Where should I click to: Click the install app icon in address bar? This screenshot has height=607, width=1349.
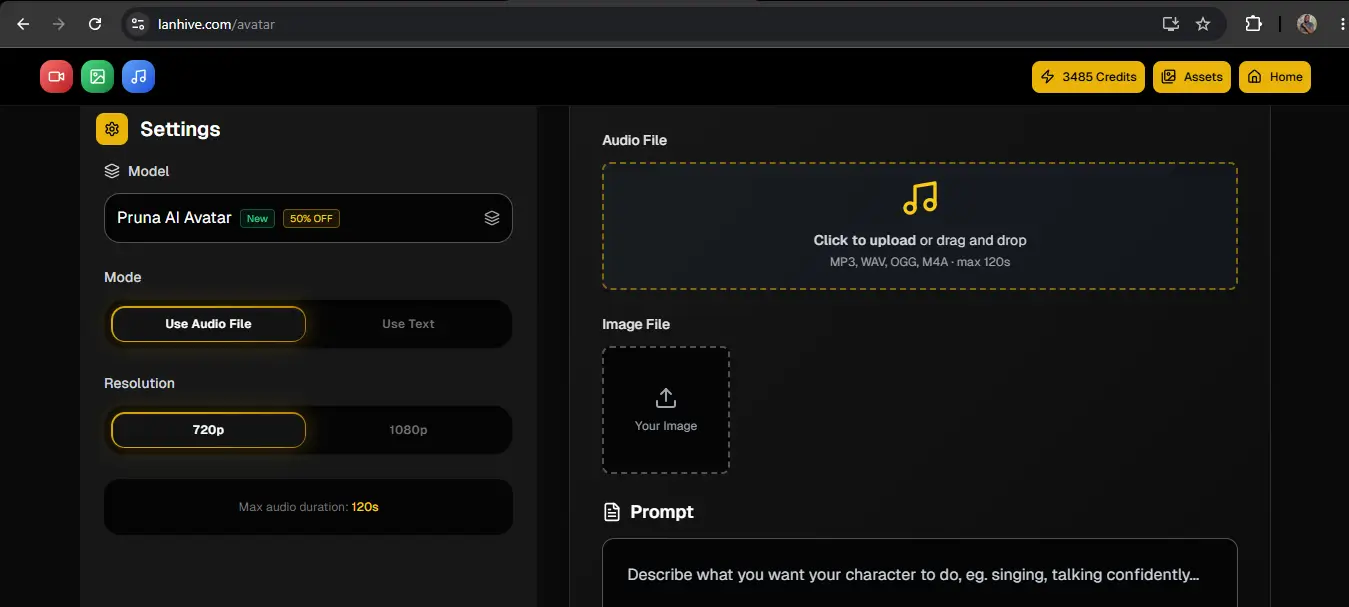[x=1170, y=24]
